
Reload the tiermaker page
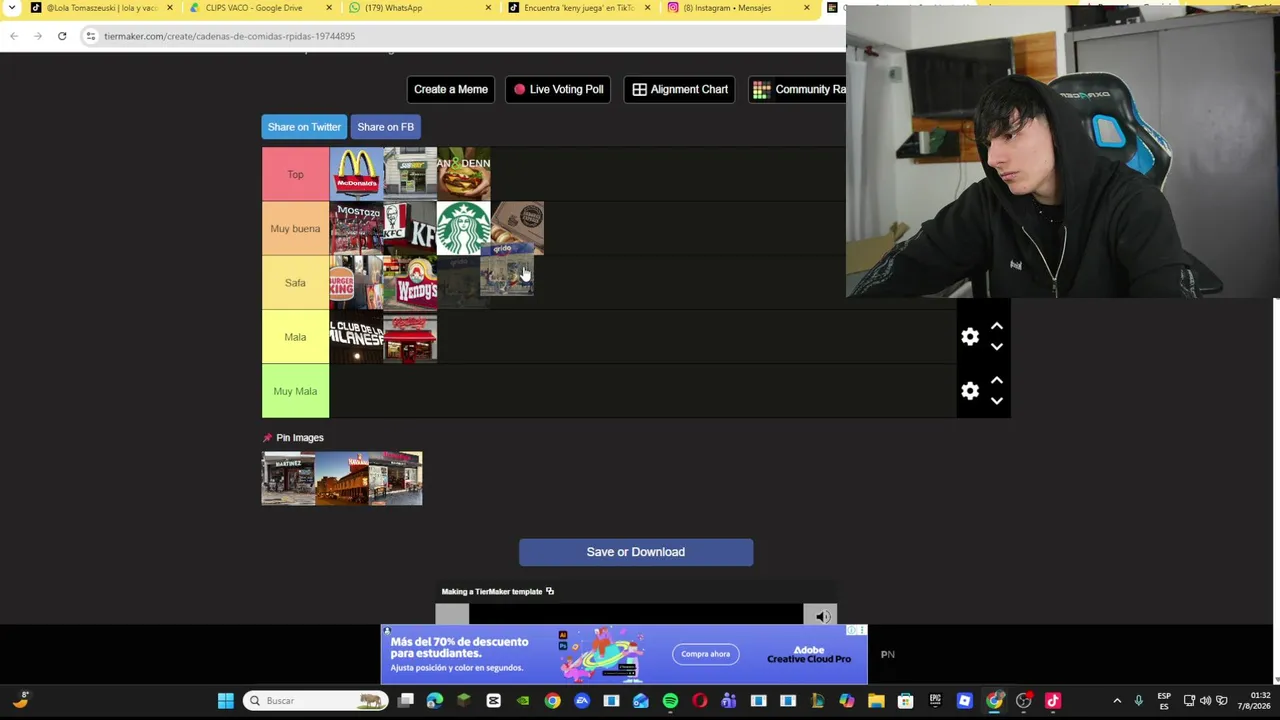point(62,36)
